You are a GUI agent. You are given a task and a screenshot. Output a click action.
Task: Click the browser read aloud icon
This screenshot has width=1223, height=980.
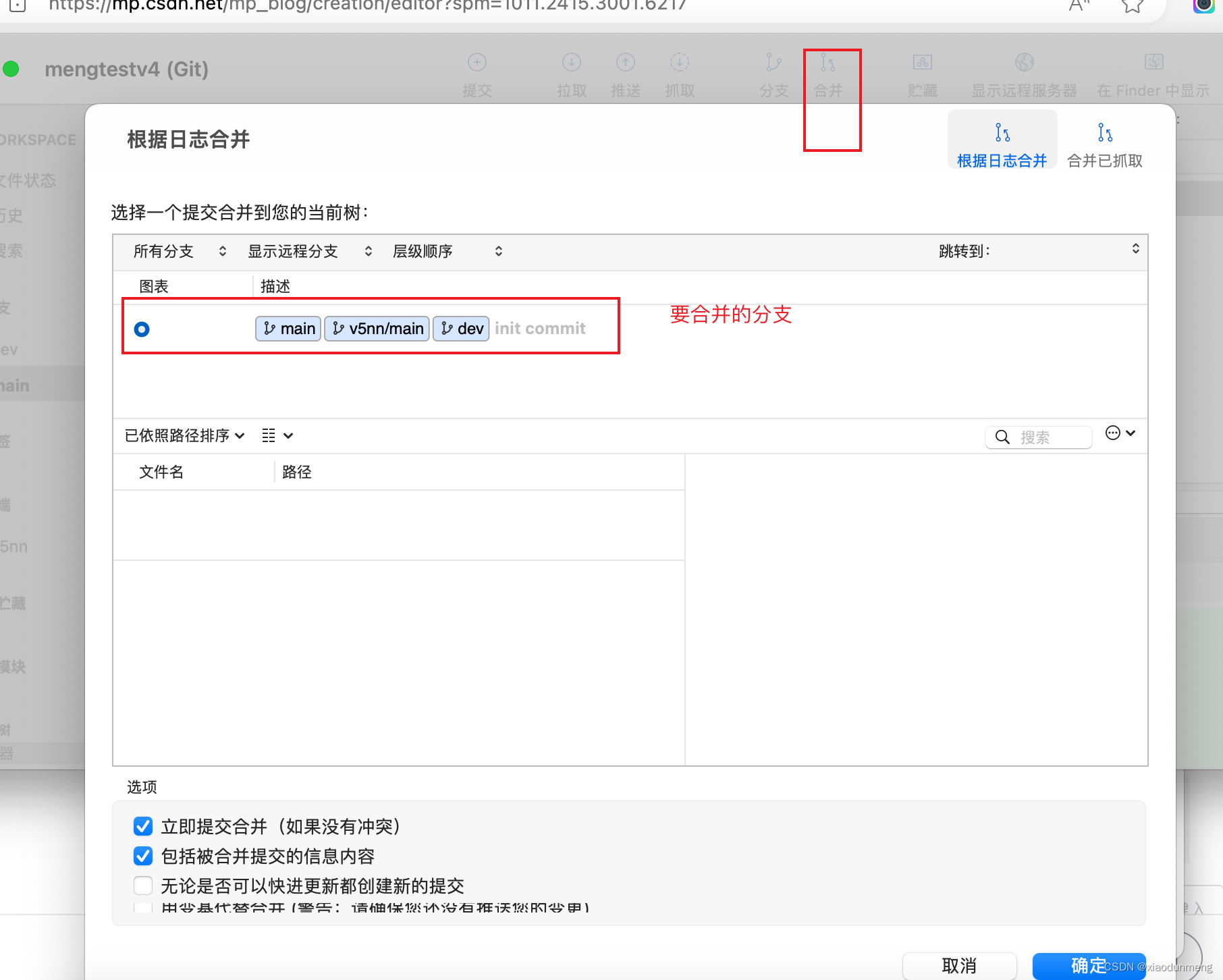[1079, 5]
